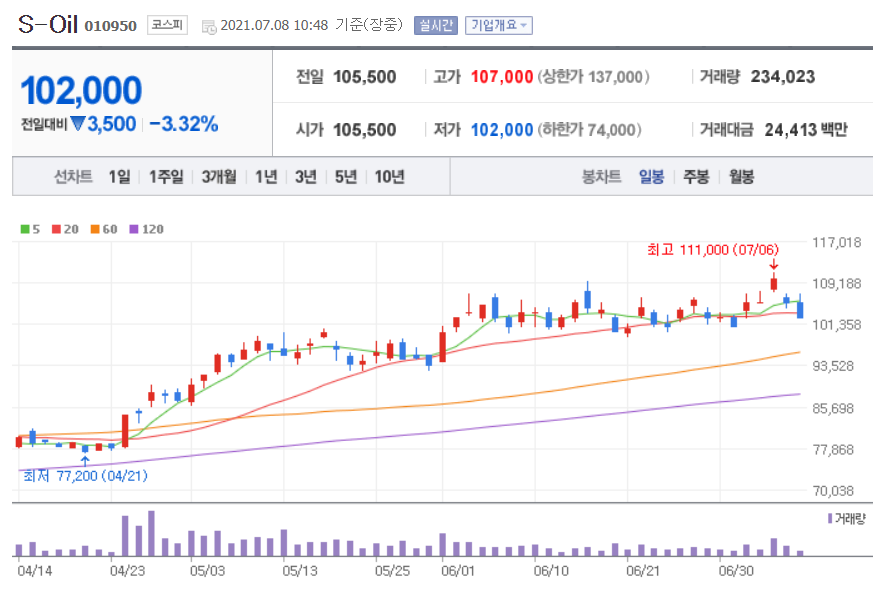
Task: Click the 상한가 137,000 text
Action: pos(594,77)
